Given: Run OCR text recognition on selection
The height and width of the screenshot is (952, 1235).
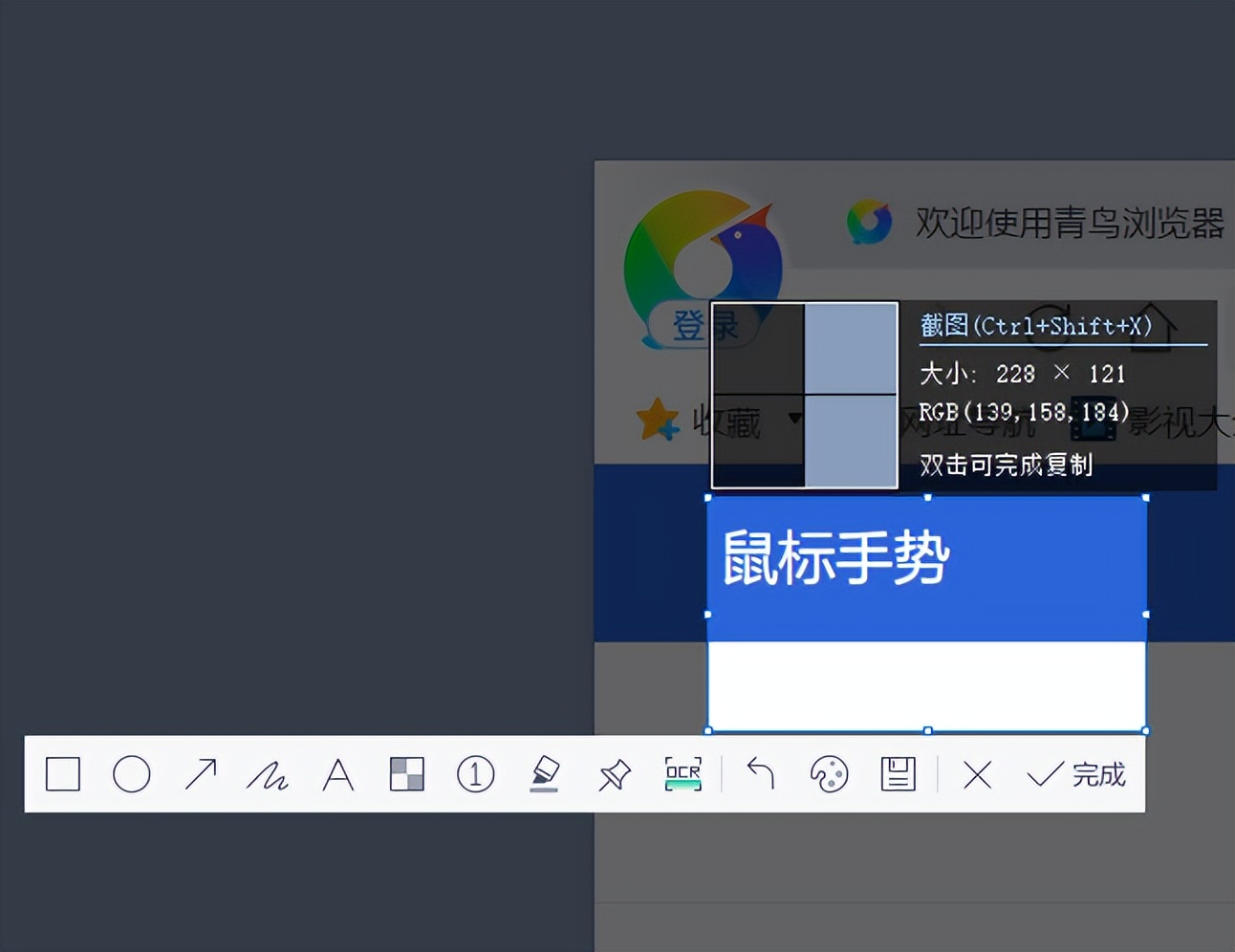Looking at the screenshot, I should [x=682, y=774].
